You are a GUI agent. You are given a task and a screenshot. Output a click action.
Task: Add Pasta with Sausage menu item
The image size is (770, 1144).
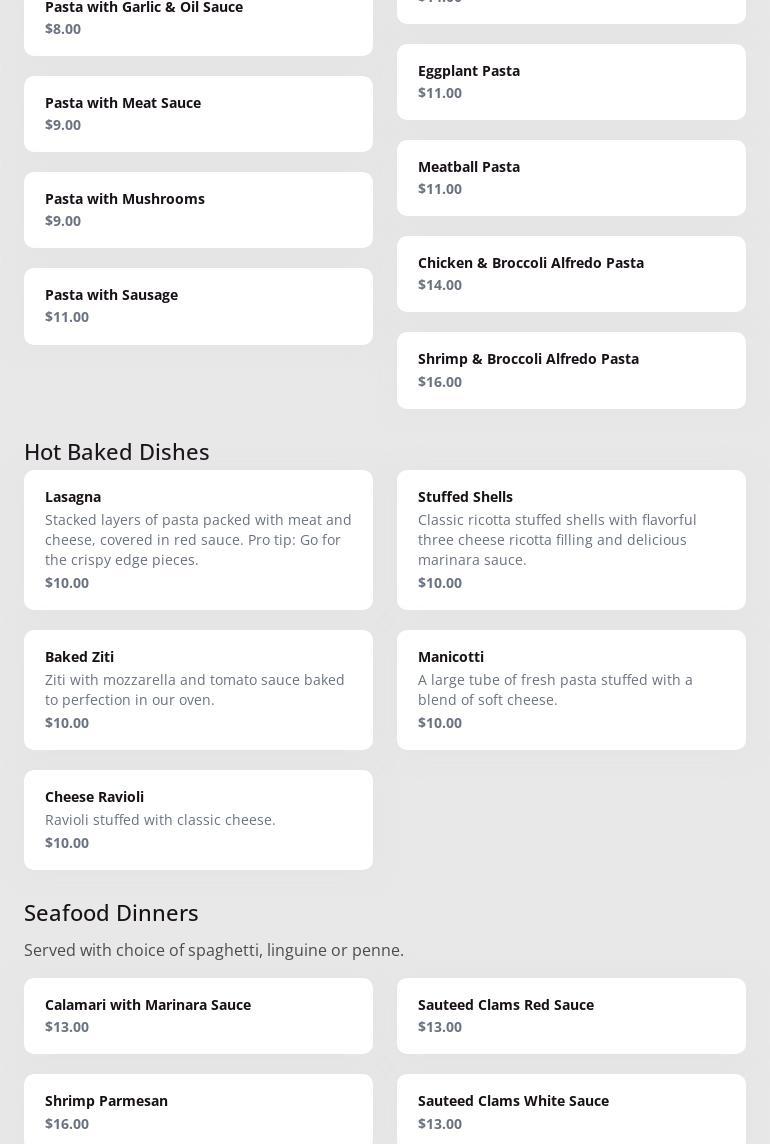198,306
